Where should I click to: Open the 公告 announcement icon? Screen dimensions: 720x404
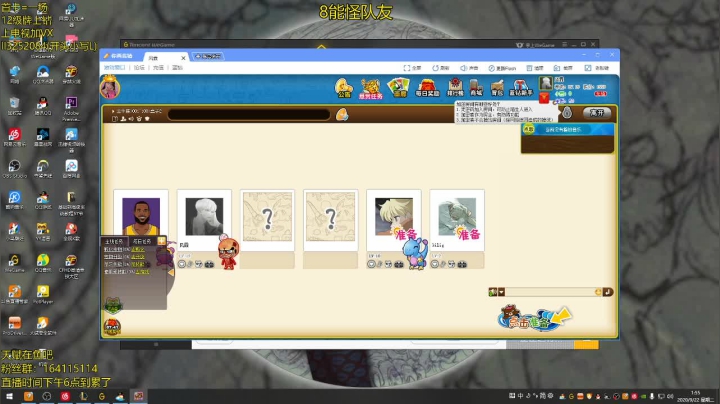pyautogui.click(x=343, y=88)
